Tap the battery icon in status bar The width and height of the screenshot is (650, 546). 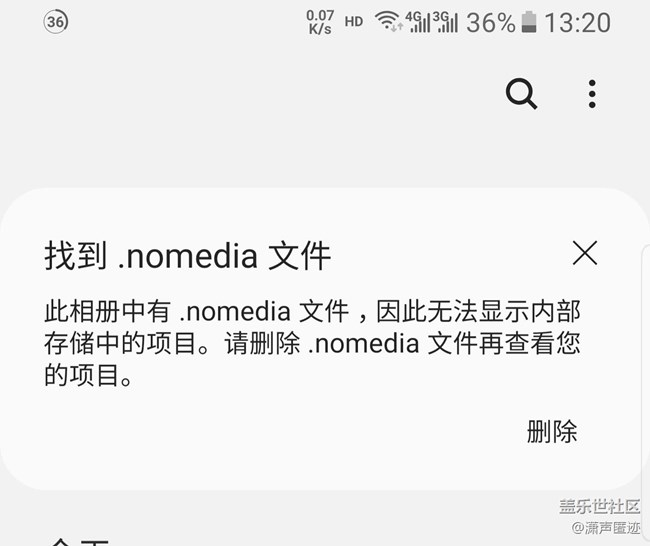pos(529,22)
